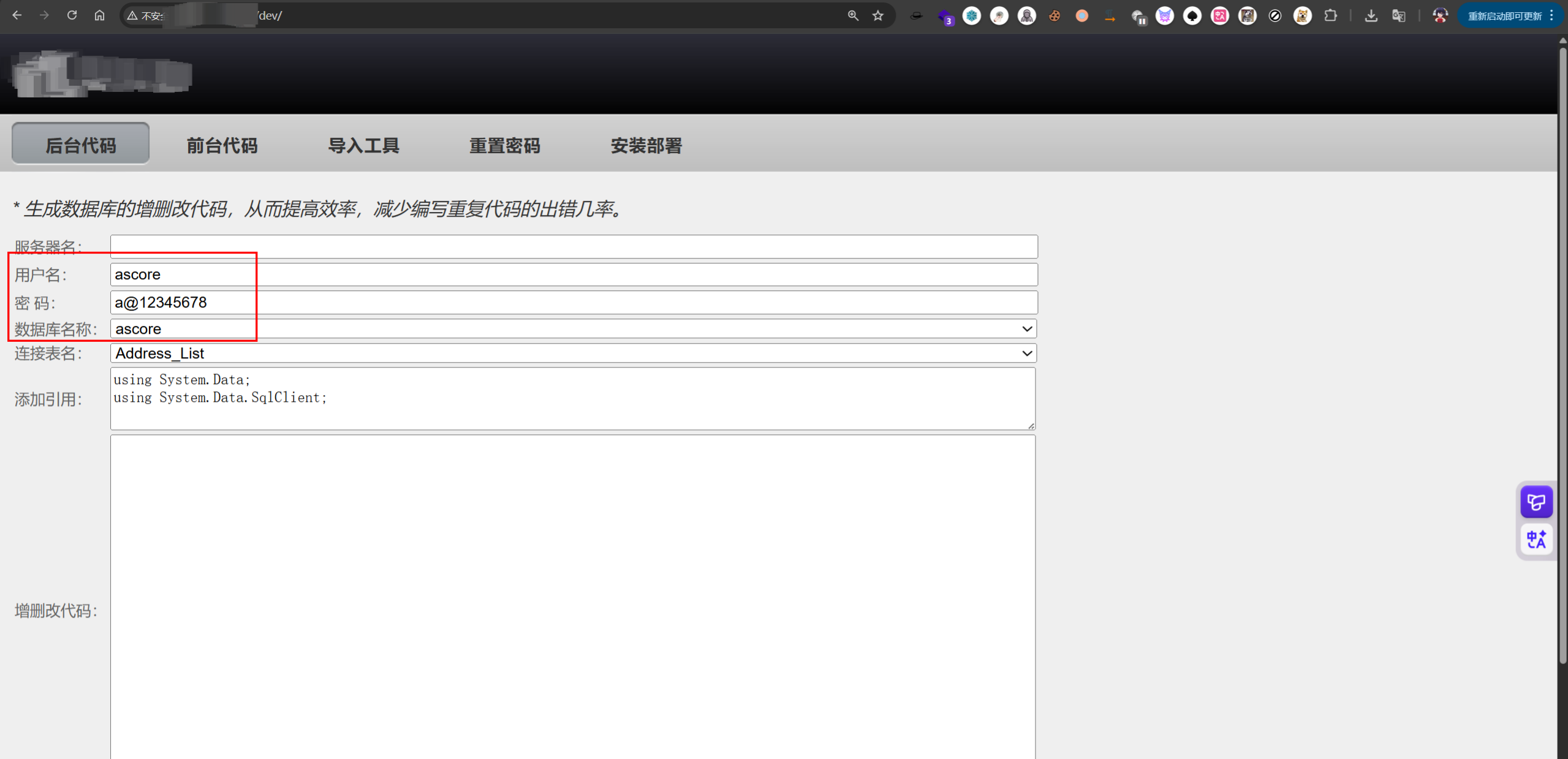Viewport: 1568px width, 759px height.
Task: Open the zoom magnifier in address bar
Action: [x=853, y=16]
